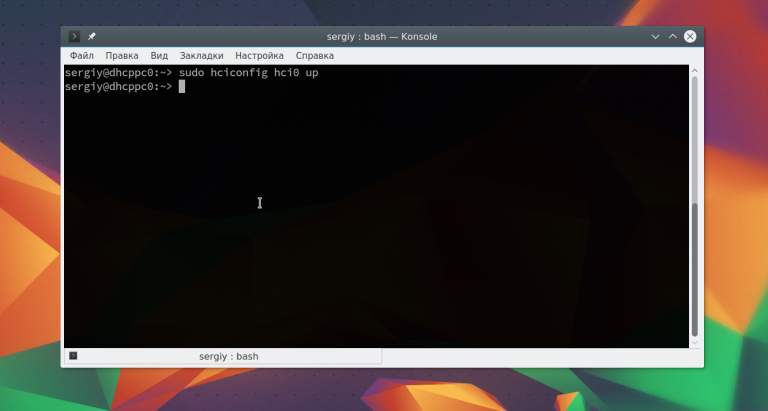Click the terminal scrollbar handle
Screen dimensions: 768x411
[x=695, y=270]
